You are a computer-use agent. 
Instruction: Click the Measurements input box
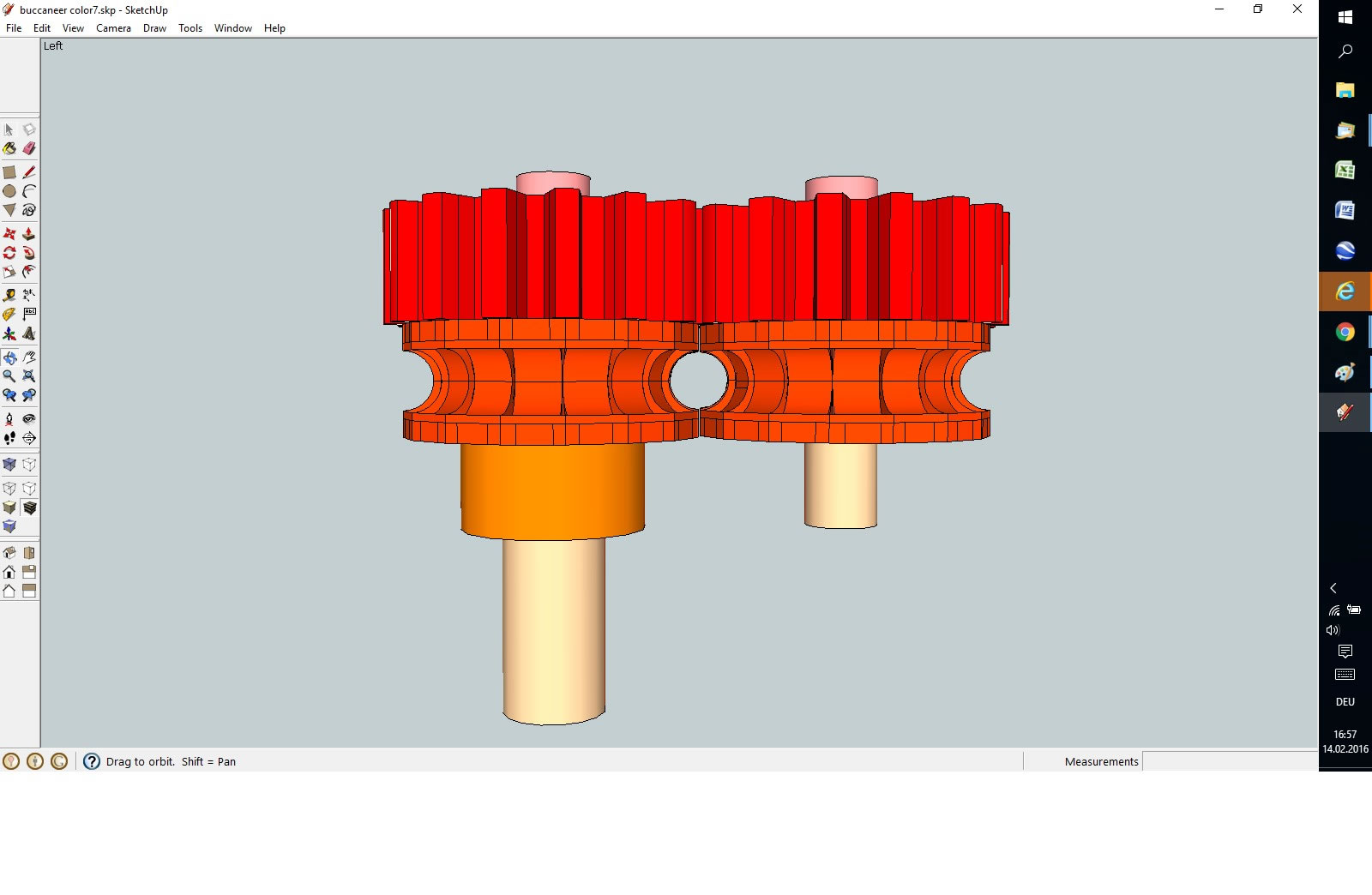click(x=1229, y=761)
